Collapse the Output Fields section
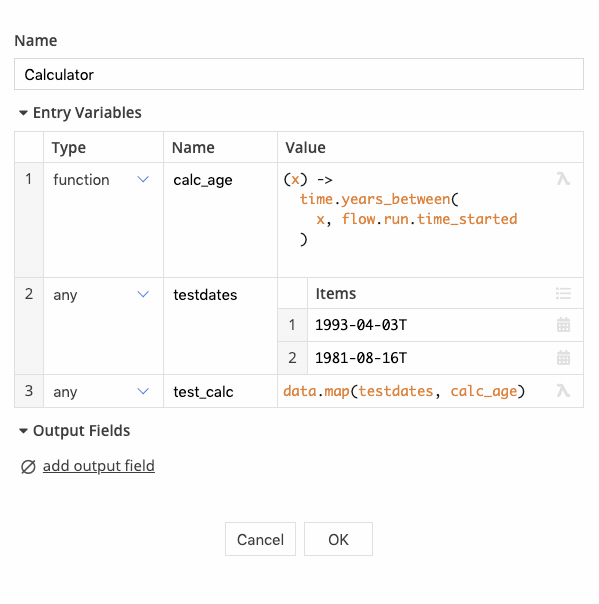This screenshot has height=604, width=599. [23, 431]
